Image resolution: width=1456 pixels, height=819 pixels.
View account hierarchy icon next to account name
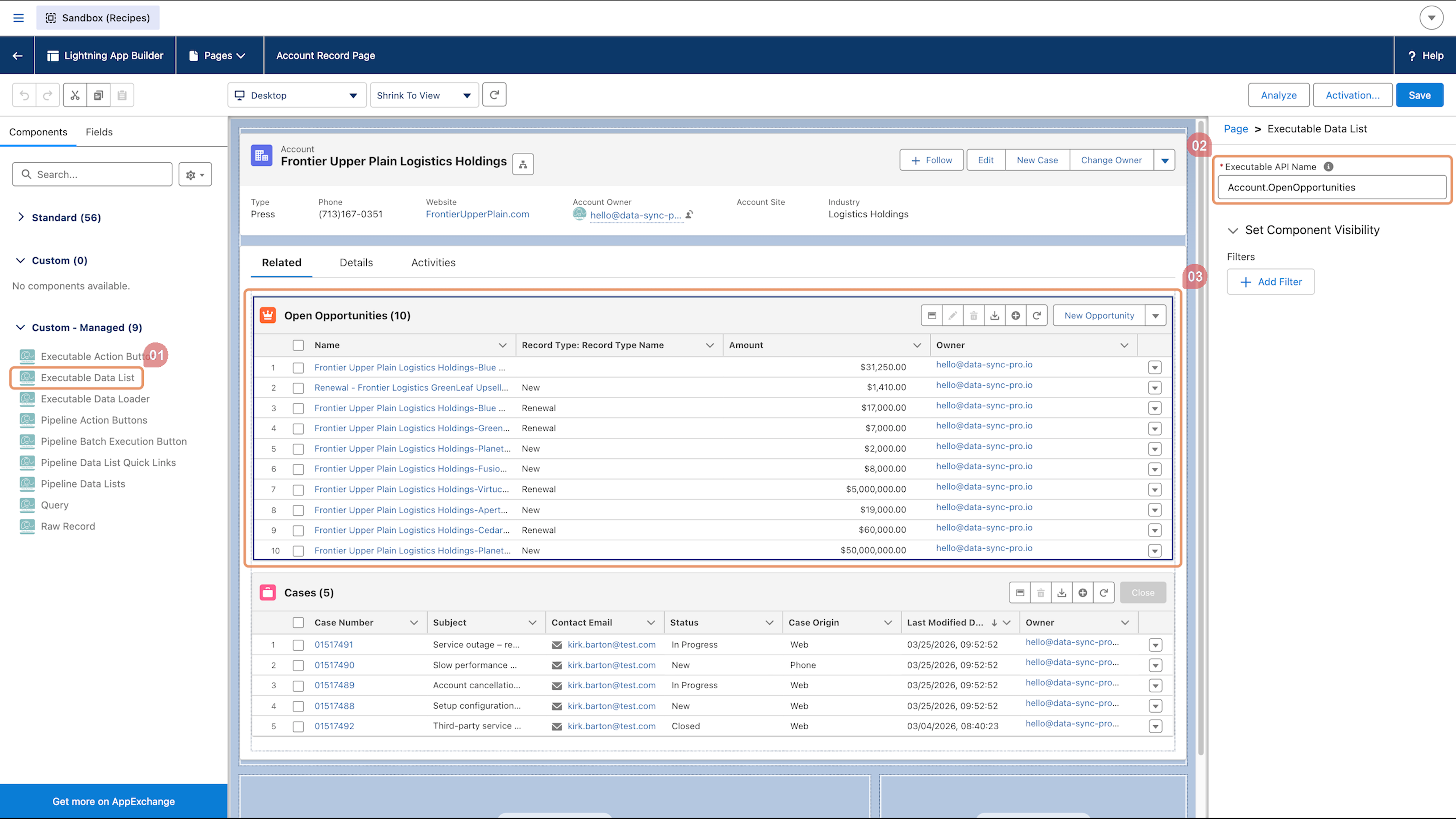coord(523,165)
